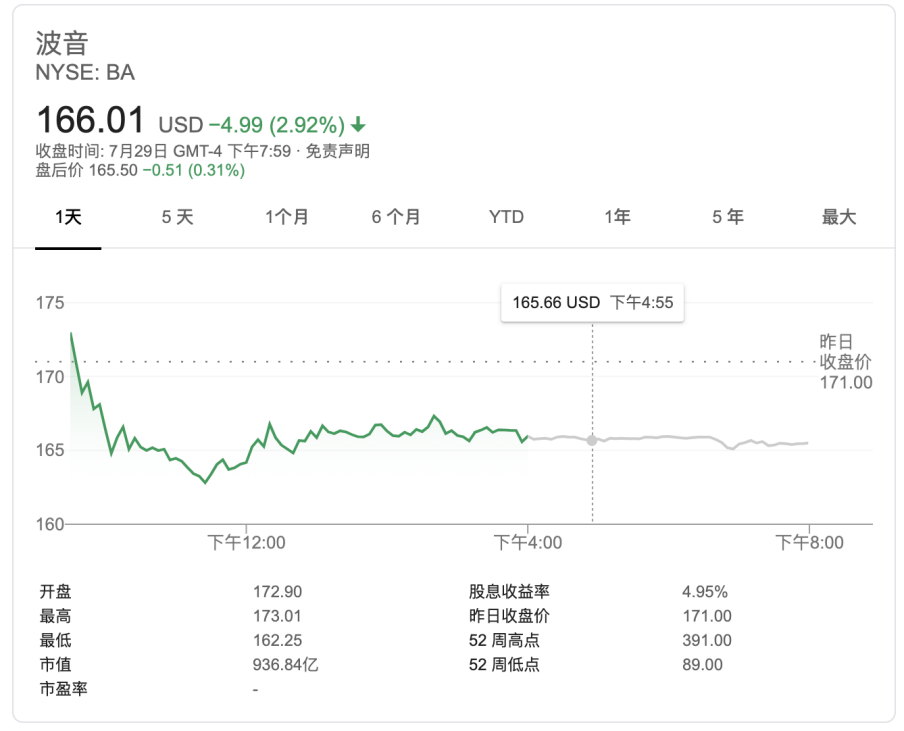Select the YTD tab
904x731 pixels.
tap(506, 217)
